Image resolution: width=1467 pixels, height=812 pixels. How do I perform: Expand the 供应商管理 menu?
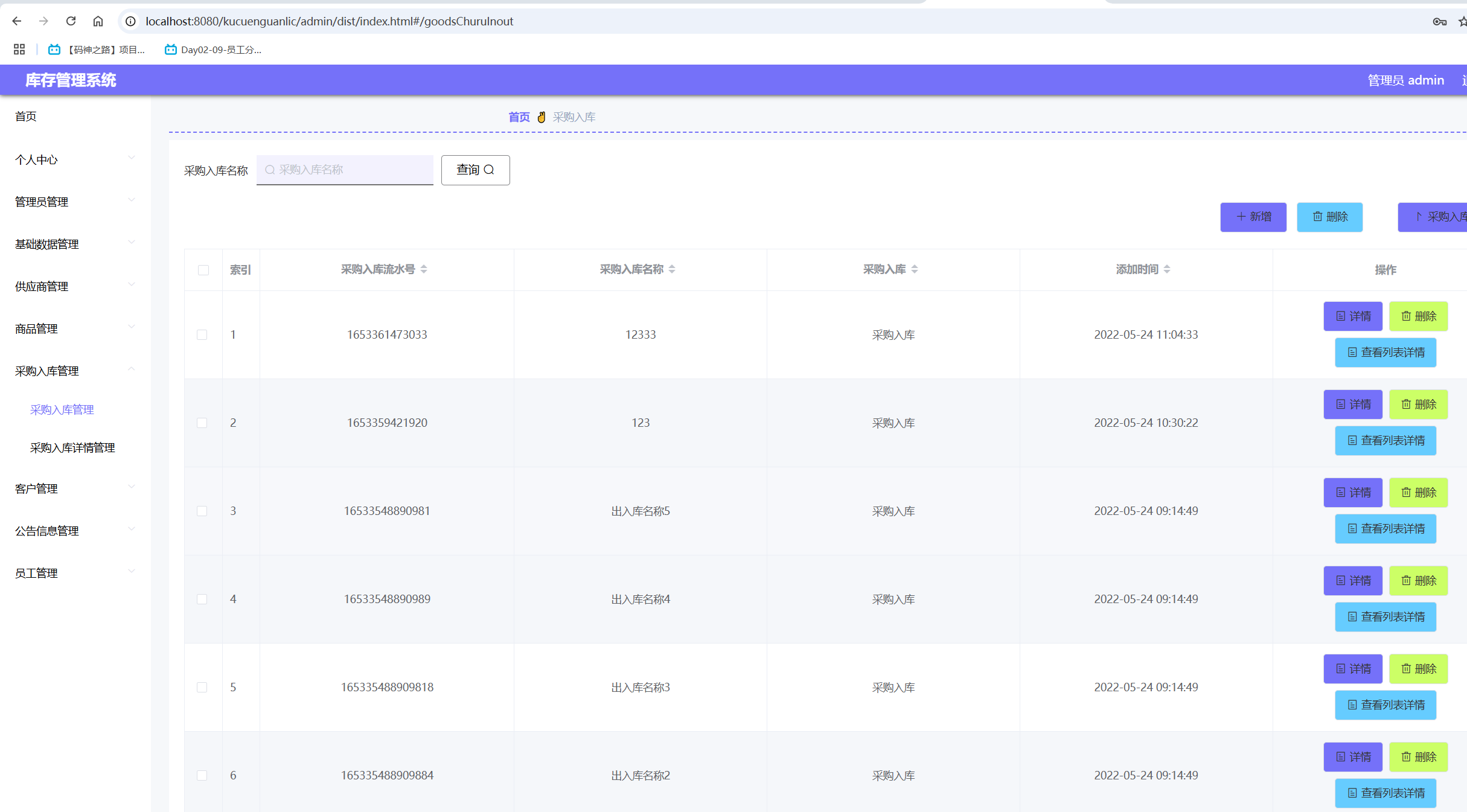click(75, 286)
